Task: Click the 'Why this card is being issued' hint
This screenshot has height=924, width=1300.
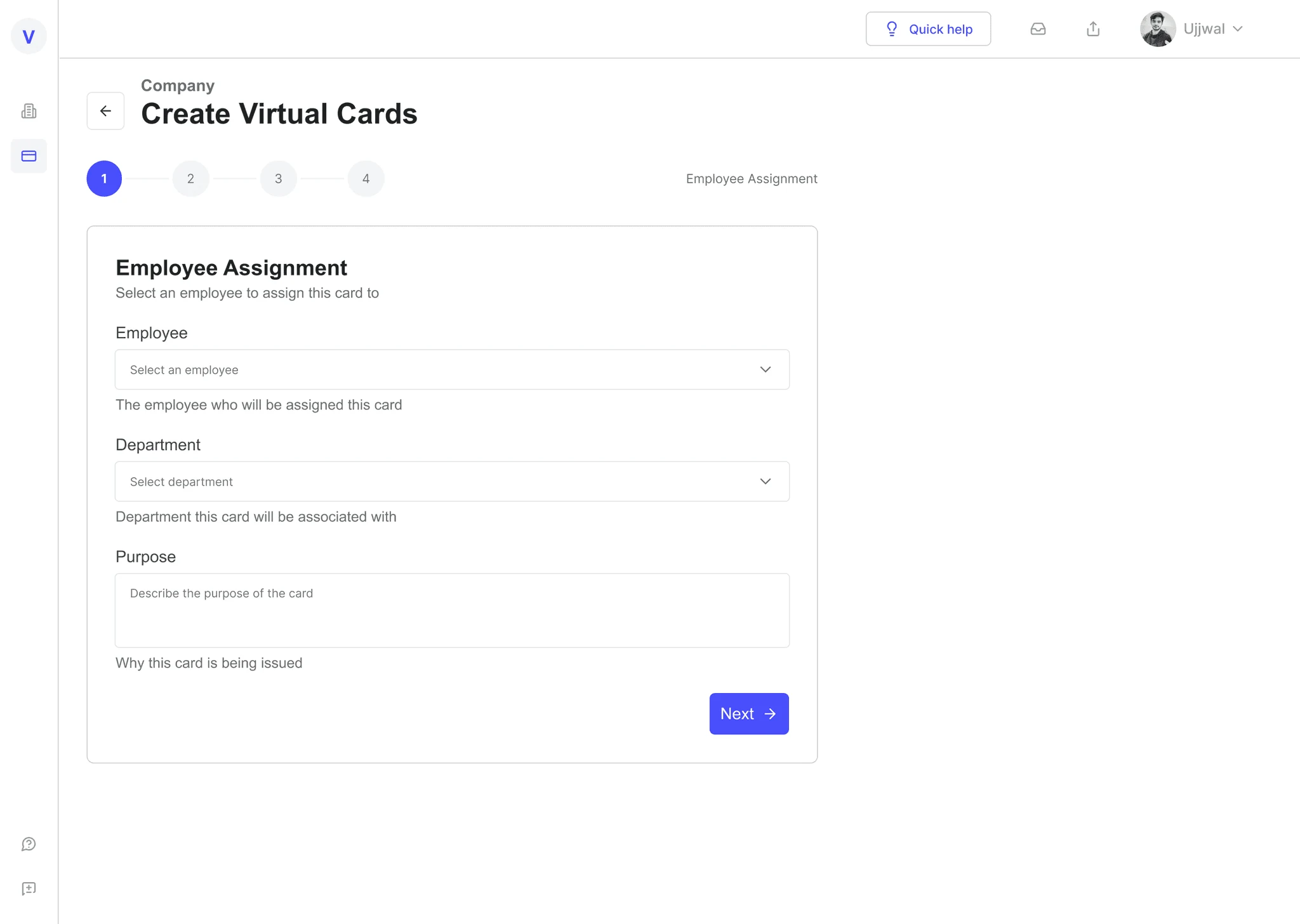Action: (209, 663)
